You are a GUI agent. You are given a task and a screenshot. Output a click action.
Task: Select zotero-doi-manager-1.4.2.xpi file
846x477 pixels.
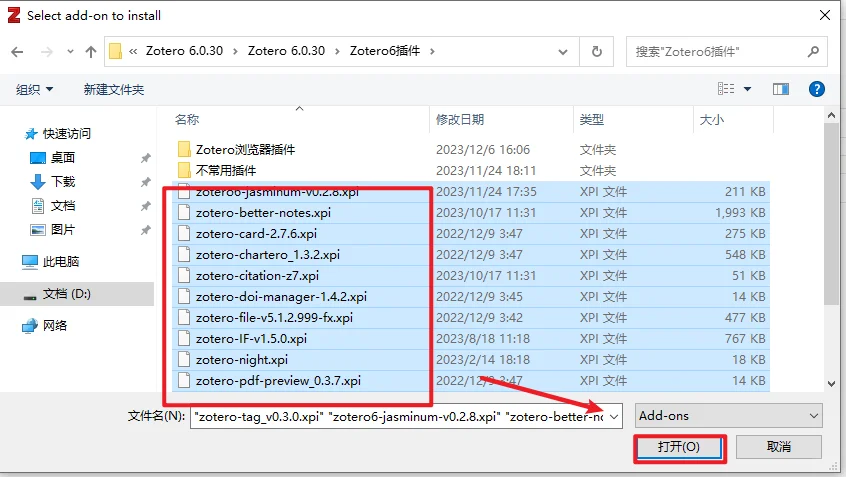(281, 297)
